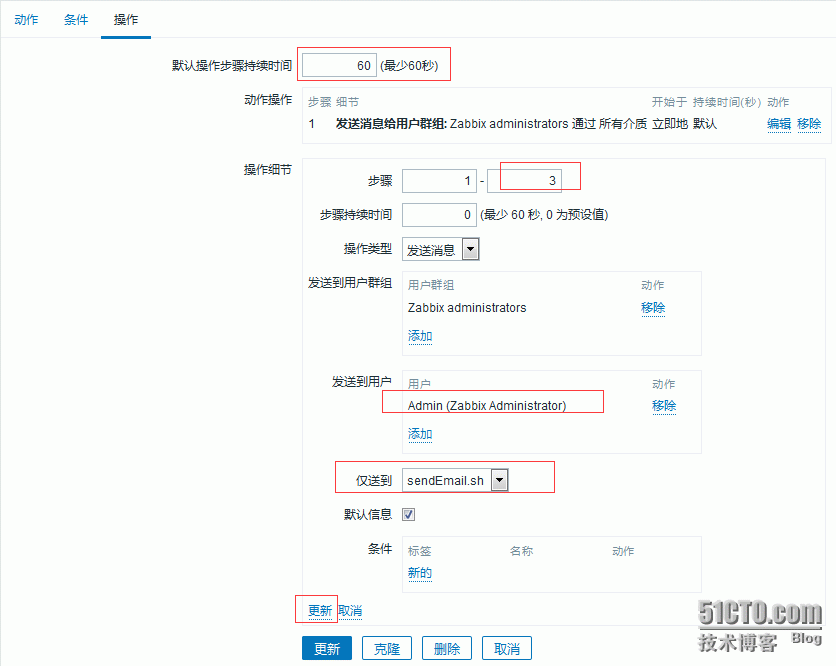Click the 默认操作步骤持续时间 input field
Image resolution: width=836 pixels, height=666 pixels.
(340, 66)
